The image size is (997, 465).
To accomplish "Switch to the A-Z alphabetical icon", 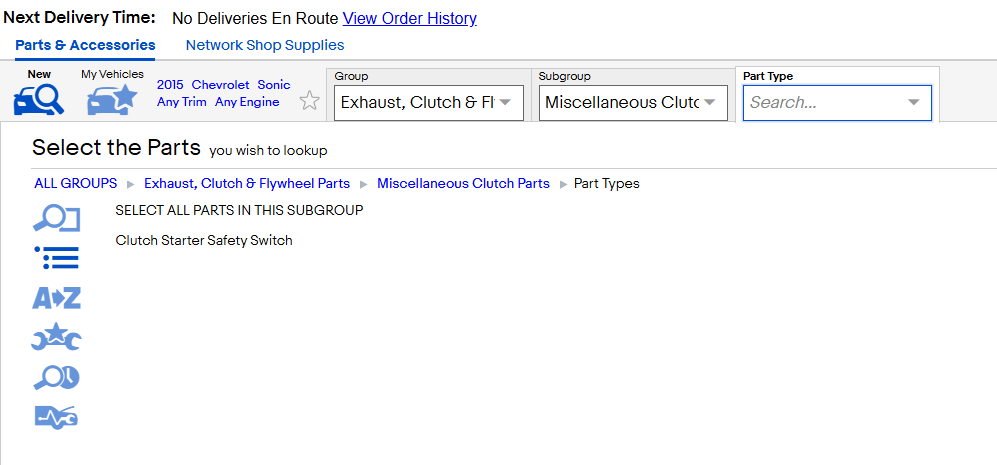I will tap(57, 298).
